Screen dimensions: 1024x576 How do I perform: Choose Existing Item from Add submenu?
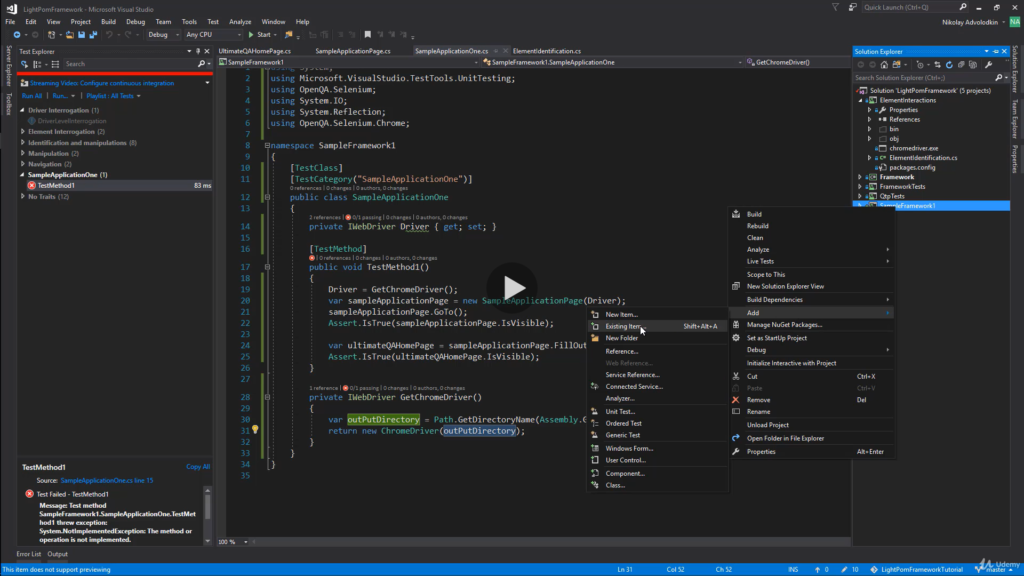tap(623, 326)
